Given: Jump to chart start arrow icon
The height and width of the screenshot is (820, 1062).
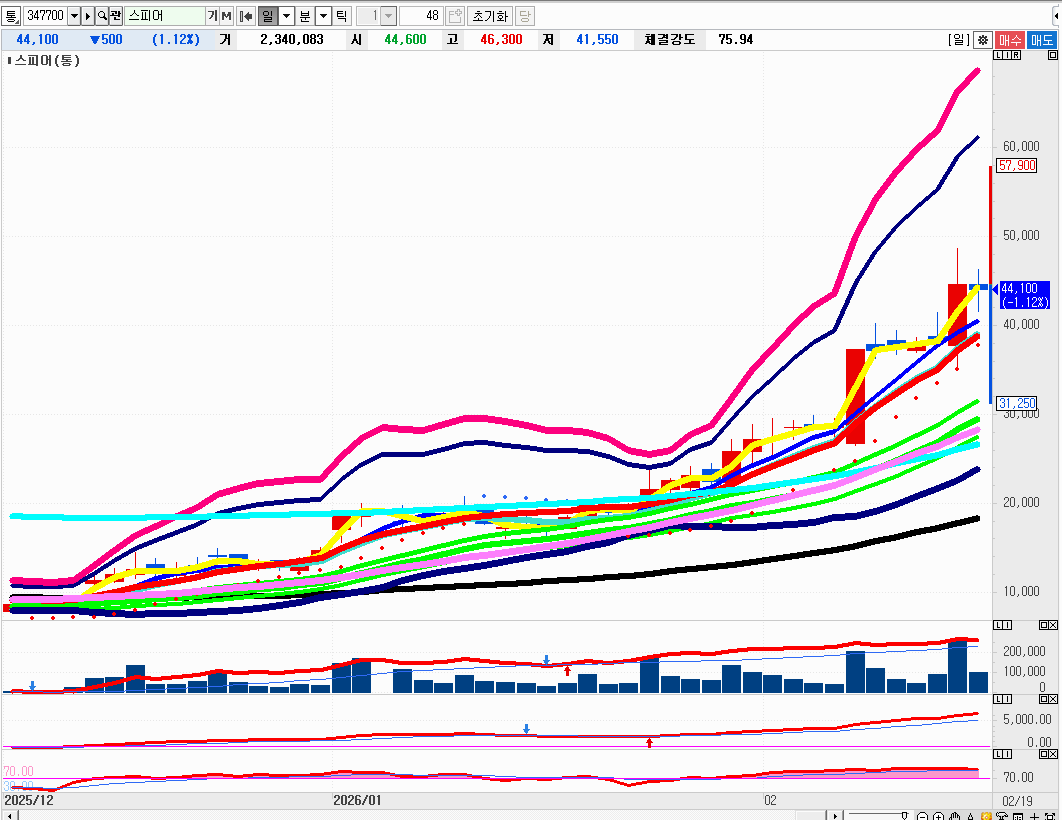Looking at the screenshot, I should (245, 16).
